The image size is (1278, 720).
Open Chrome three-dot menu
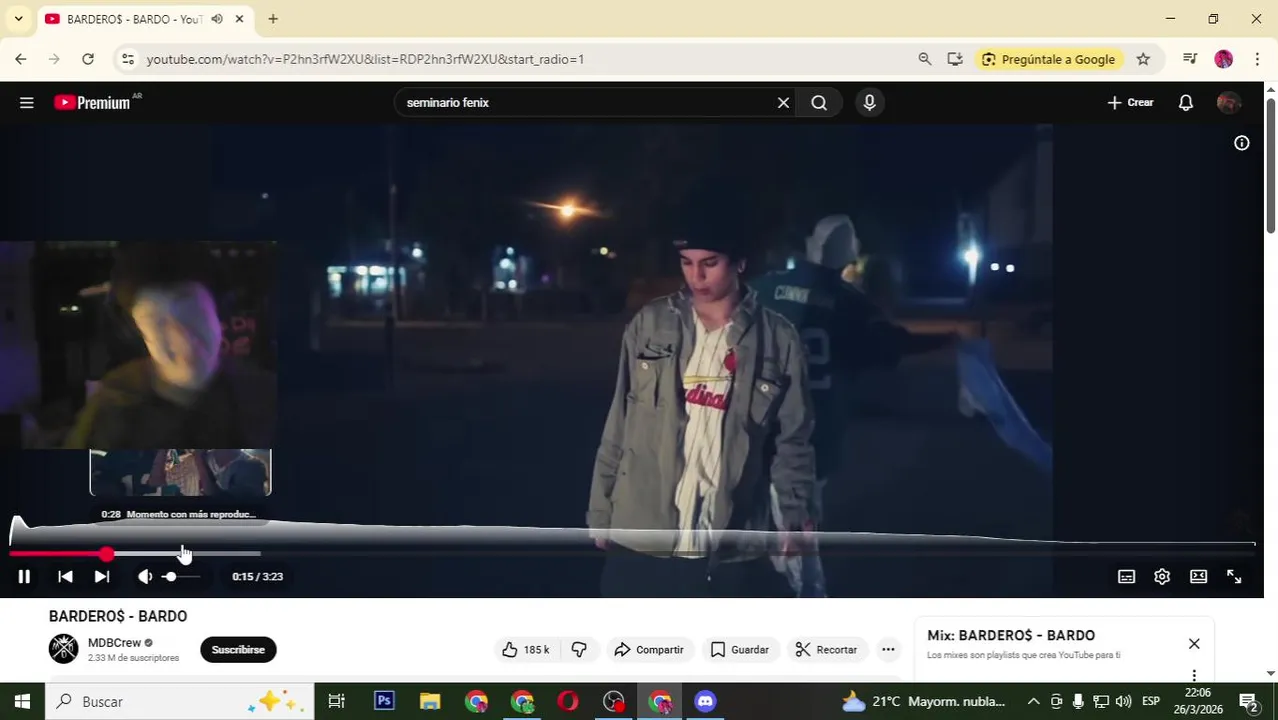click(x=1257, y=59)
